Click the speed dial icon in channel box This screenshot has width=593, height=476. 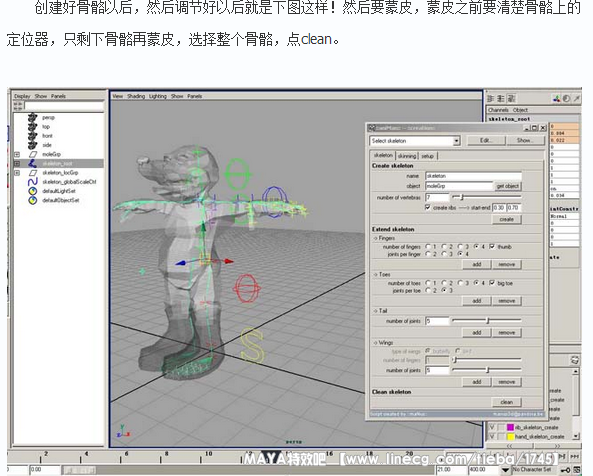click(x=566, y=99)
